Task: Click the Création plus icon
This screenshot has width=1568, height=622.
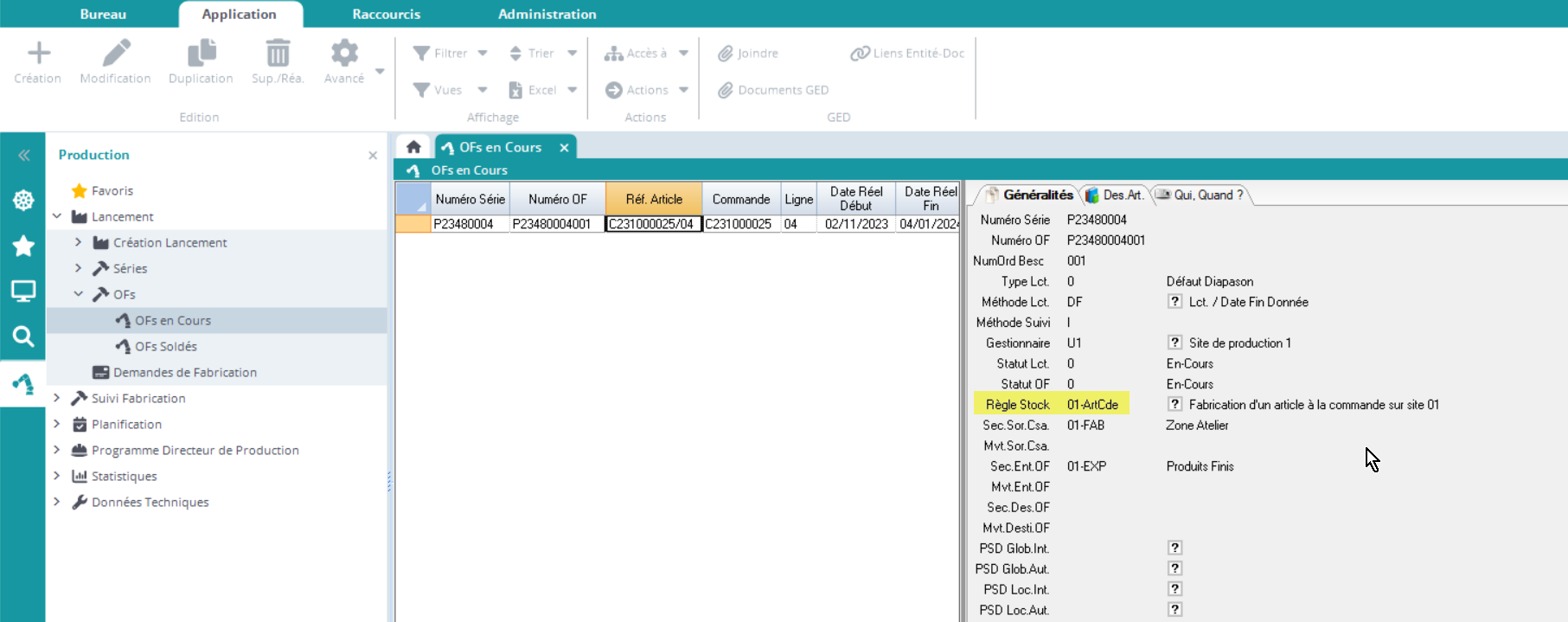Action: [x=38, y=54]
